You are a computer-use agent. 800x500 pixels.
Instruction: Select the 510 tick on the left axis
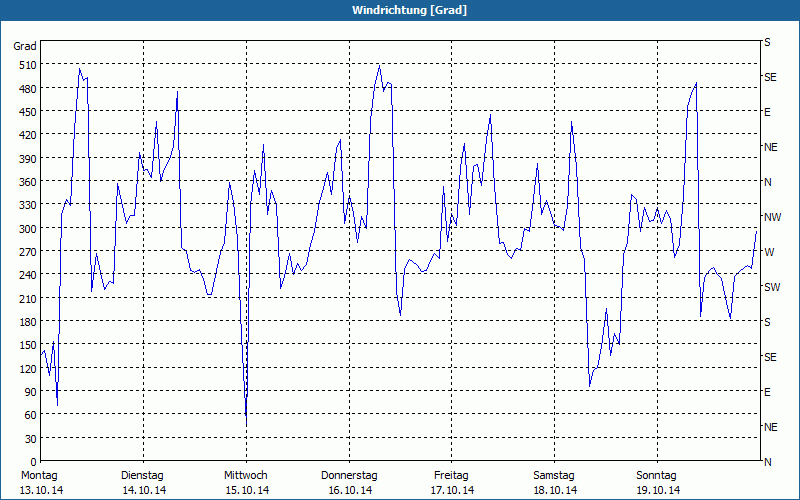tap(25, 65)
